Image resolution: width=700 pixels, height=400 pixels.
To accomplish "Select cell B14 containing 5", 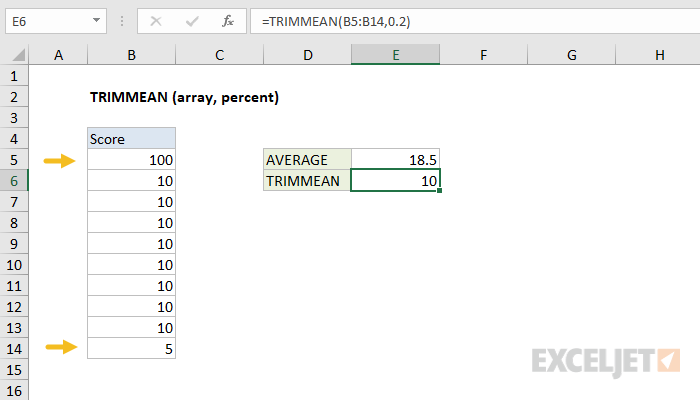I will pyautogui.click(x=131, y=349).
